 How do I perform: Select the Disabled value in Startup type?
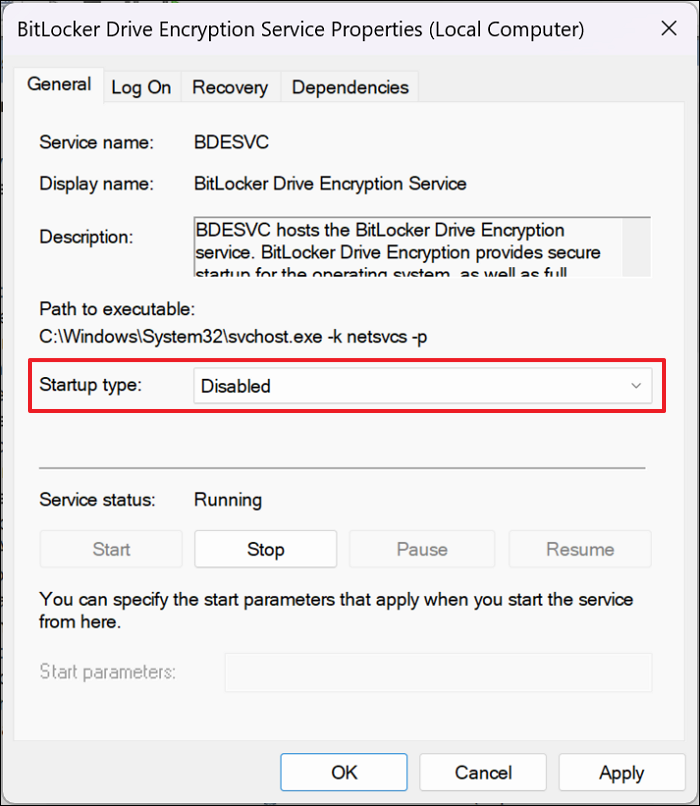[400, 385]
